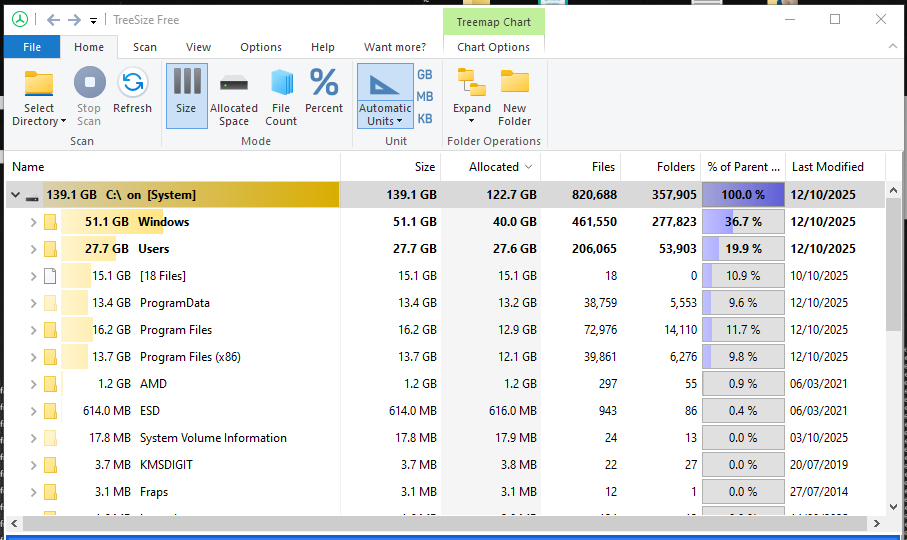This screenshot has height=540, width=907.
Task: Click the Stop Scan button
Action: click(x=89, y=96)
